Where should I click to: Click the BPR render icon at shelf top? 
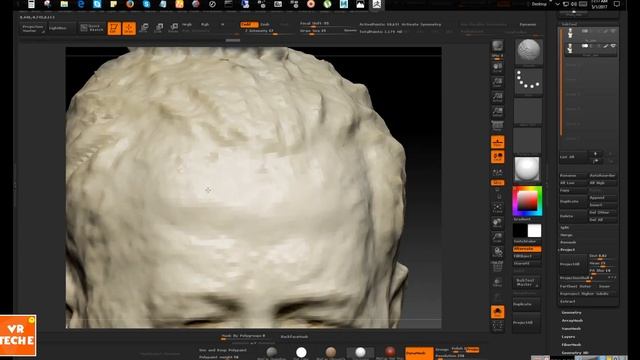click(497, 46)
